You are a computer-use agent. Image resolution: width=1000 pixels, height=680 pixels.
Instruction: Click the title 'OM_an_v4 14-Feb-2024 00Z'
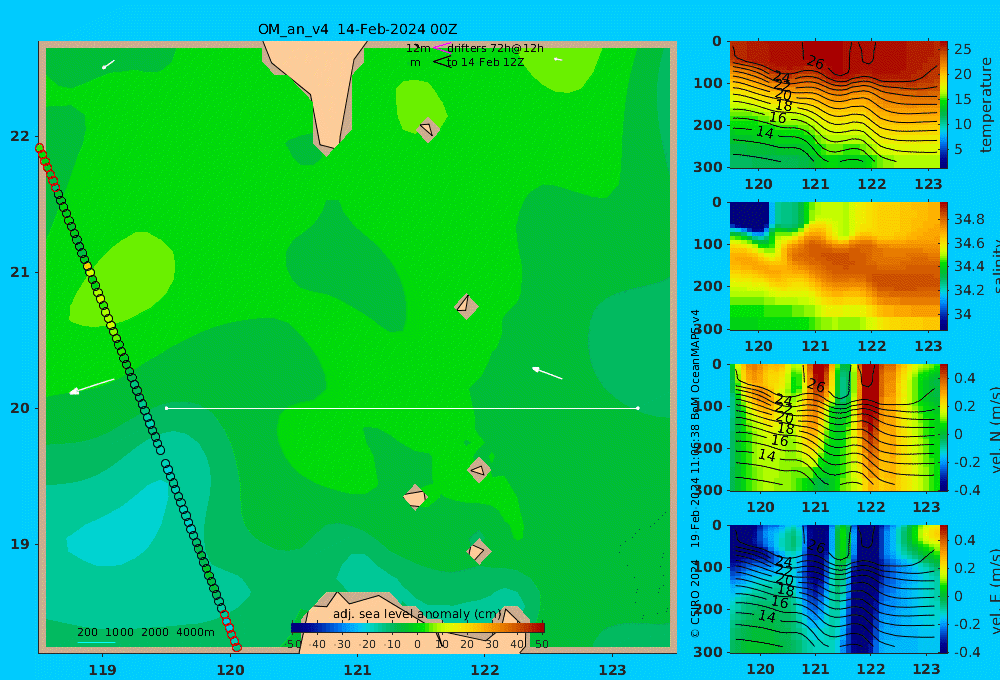357,29
